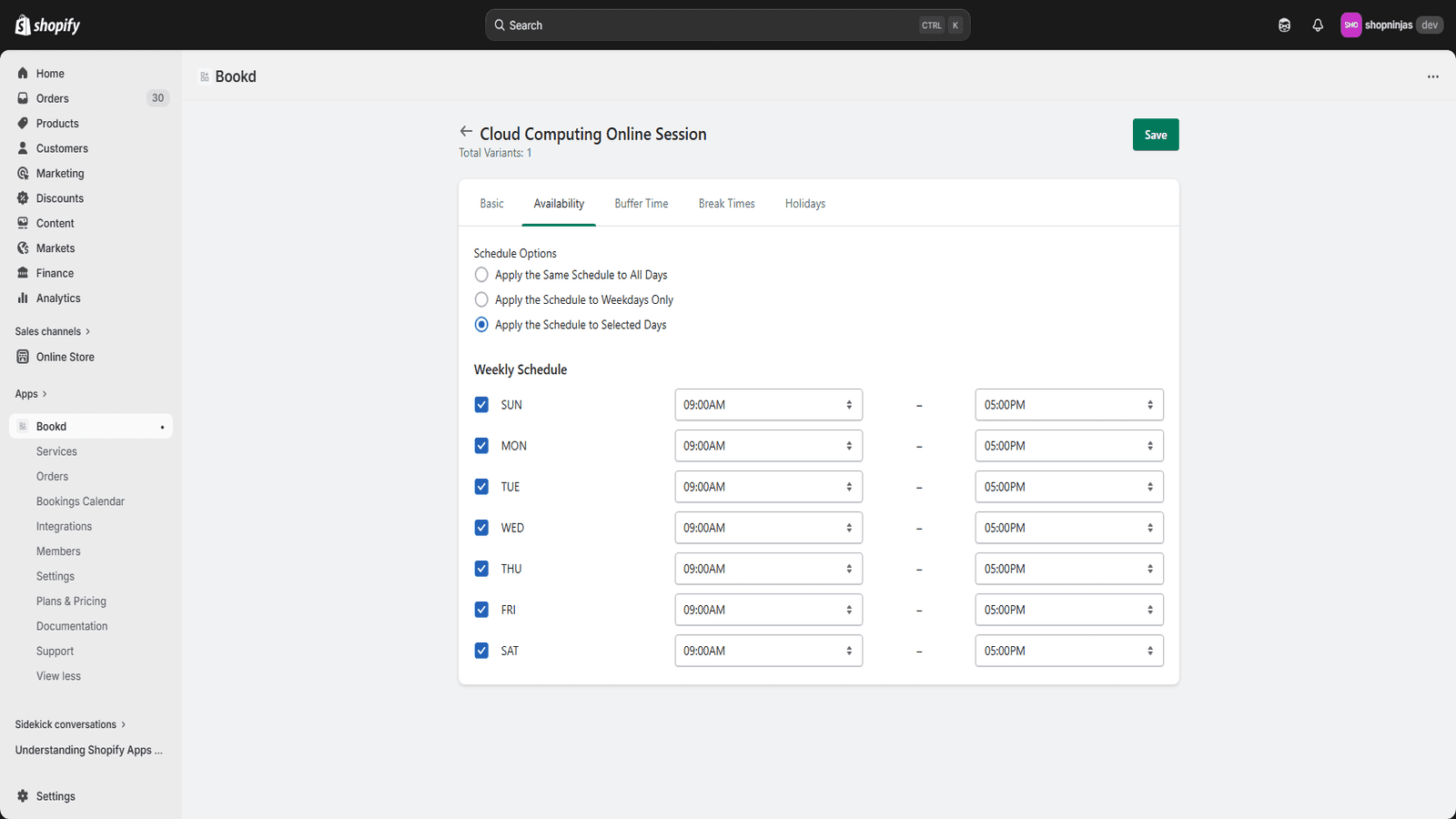Open the MON start time dropdown
The width and height of the screenshot is (1456, 819).
pos(769,446)
